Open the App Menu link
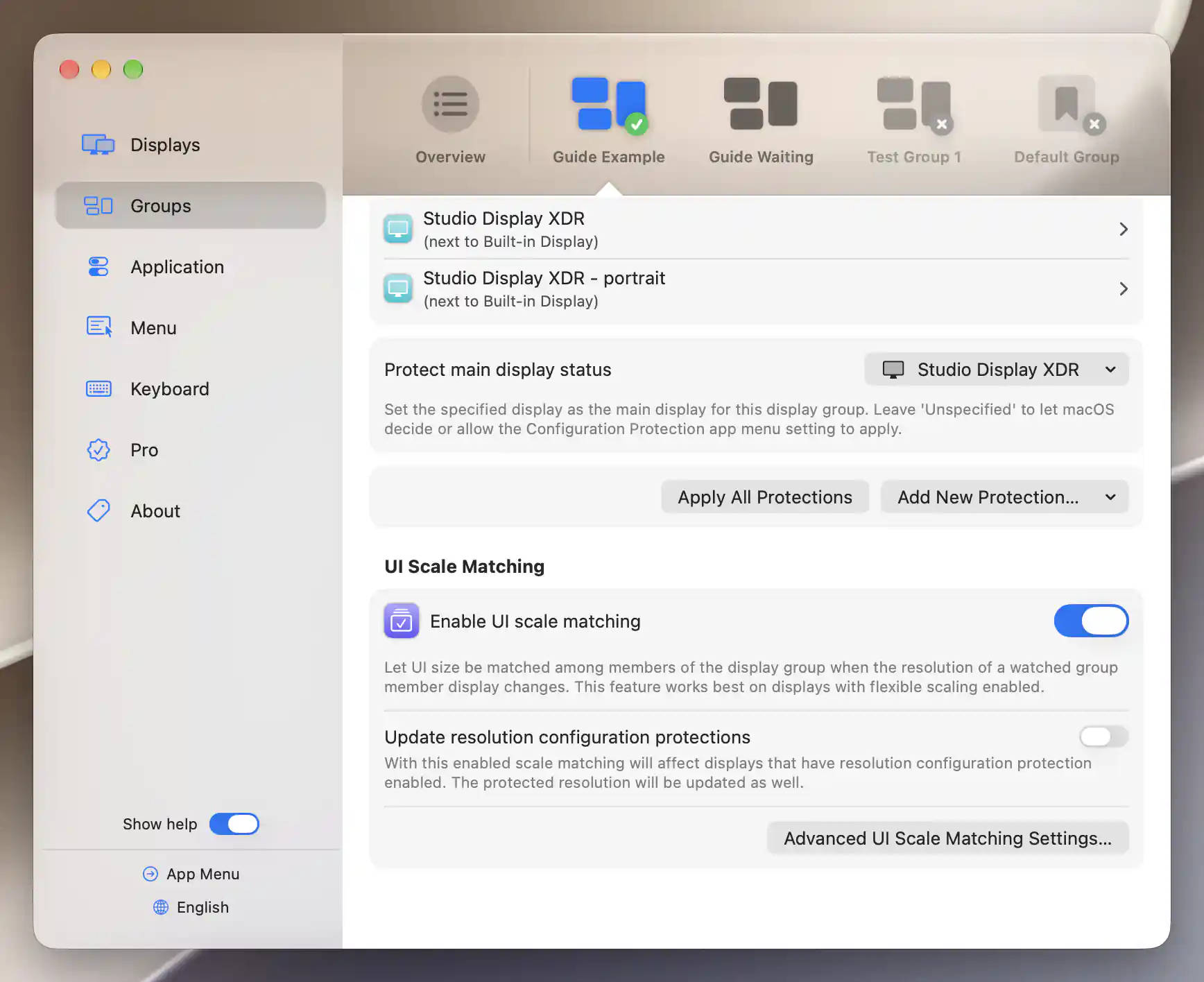1204x982 pixels. coord(203,874)
